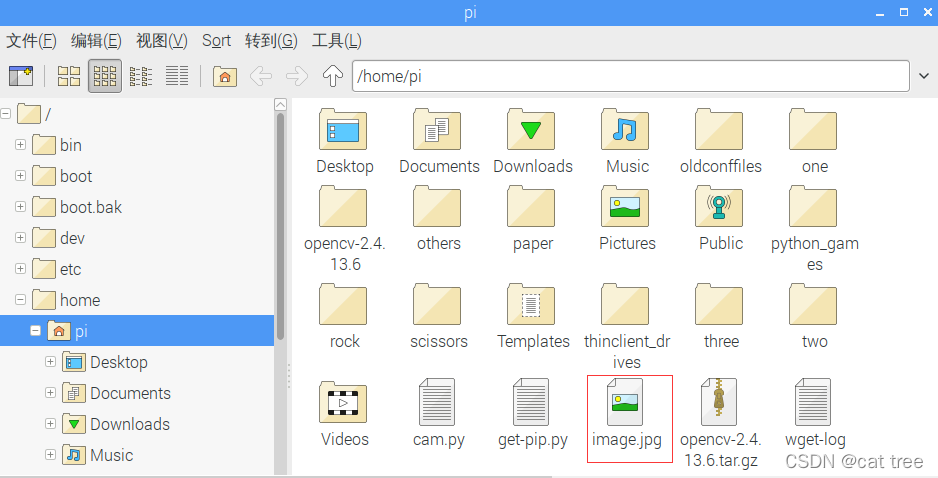Viewport: 938px width, 478px height.
Task: Open the 视图(V) menu
Action: point(162,41)
